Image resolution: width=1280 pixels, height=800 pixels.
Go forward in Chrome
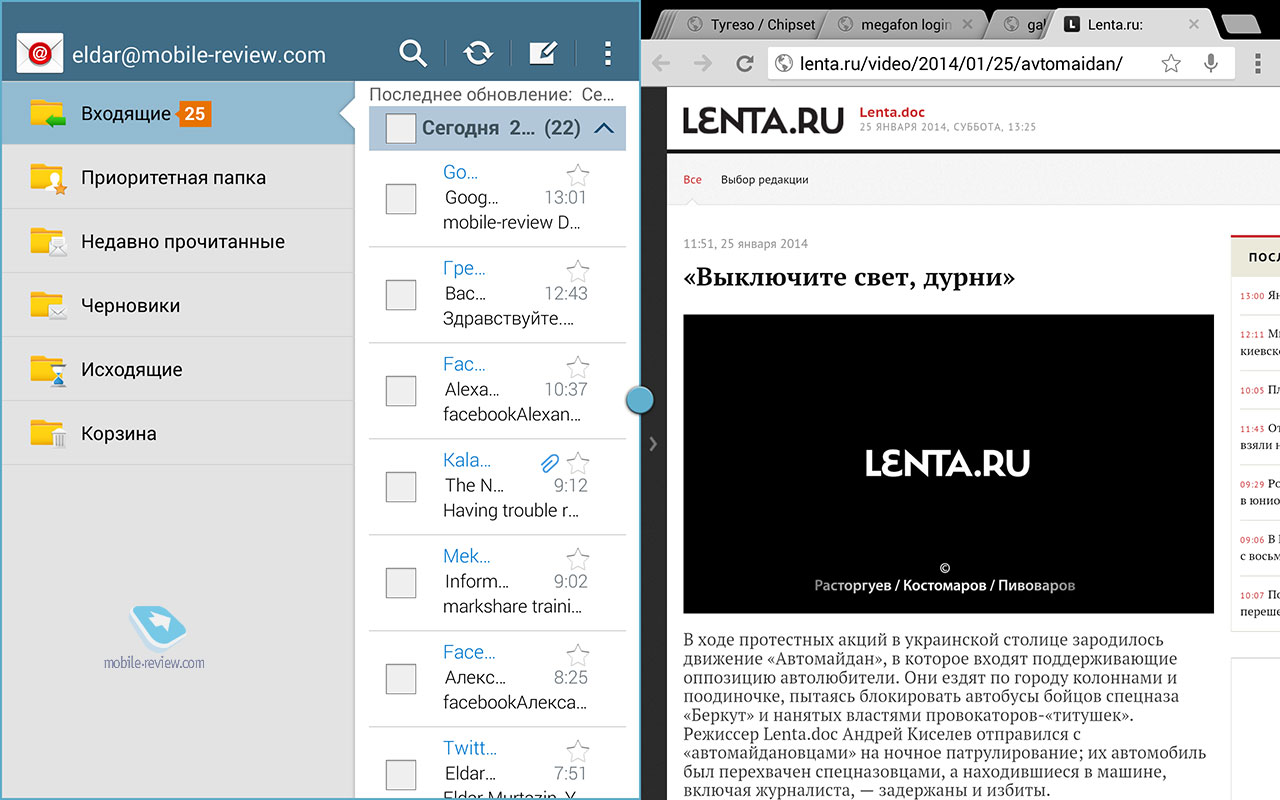coord(703,64)
